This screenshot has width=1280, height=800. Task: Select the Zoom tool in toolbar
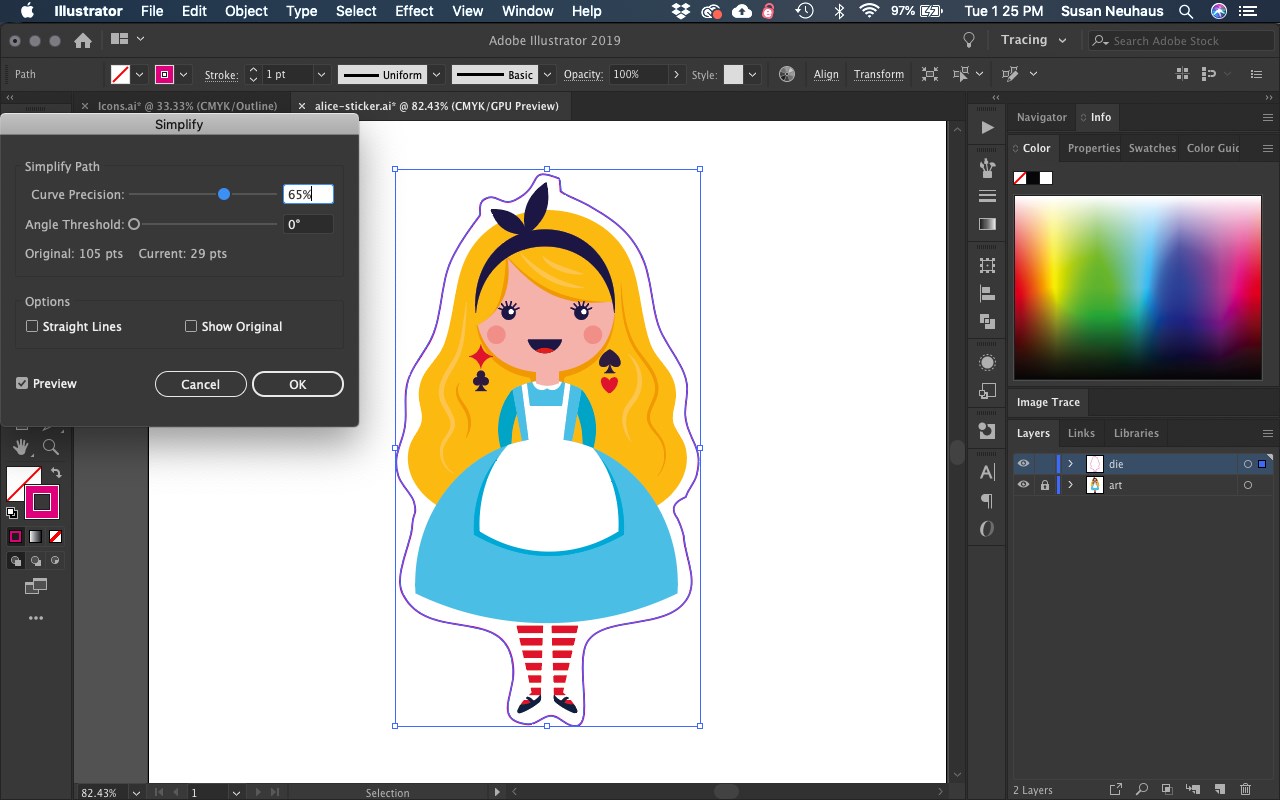[x=50, y=447]
